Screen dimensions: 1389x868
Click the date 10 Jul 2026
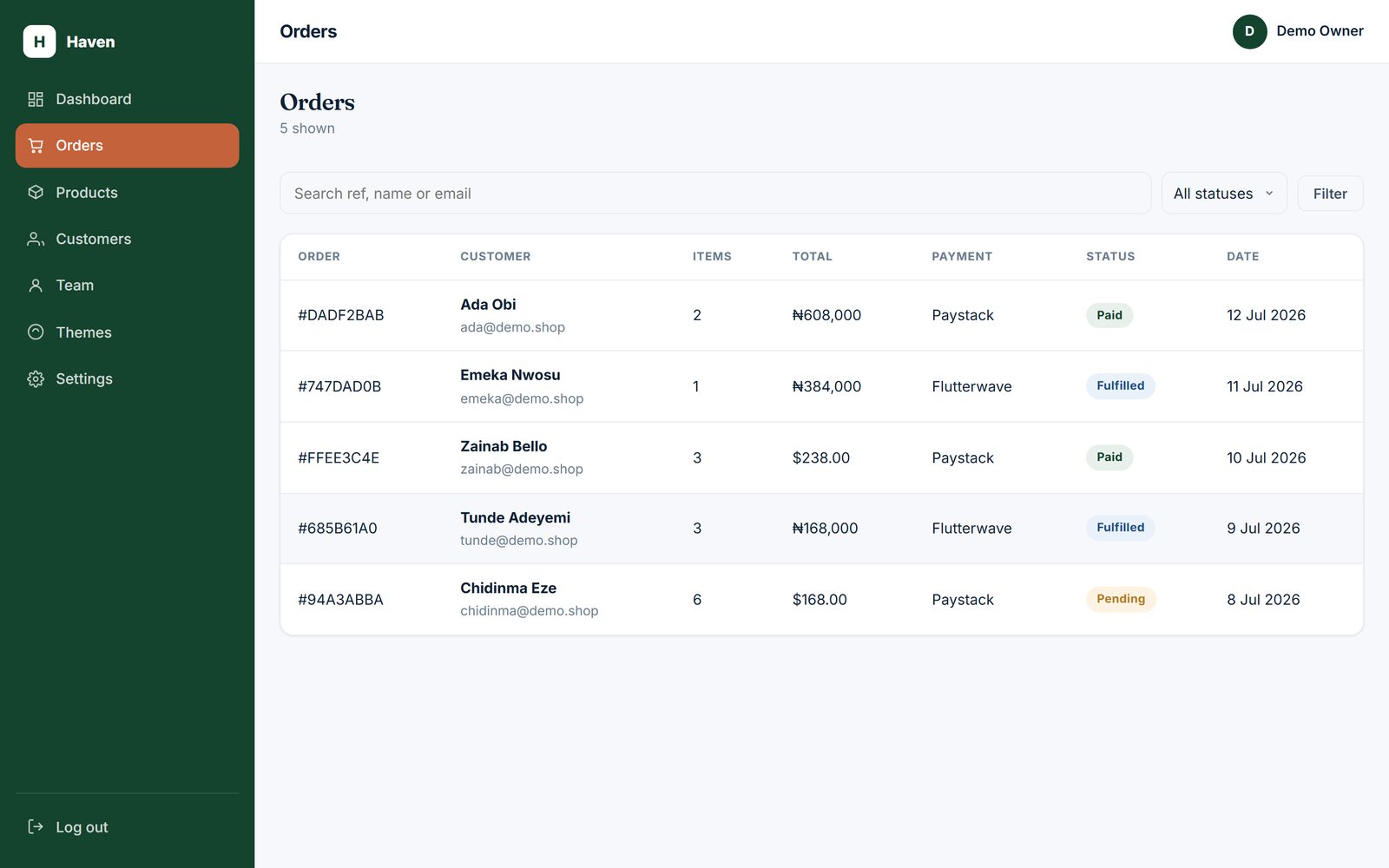1266,457
